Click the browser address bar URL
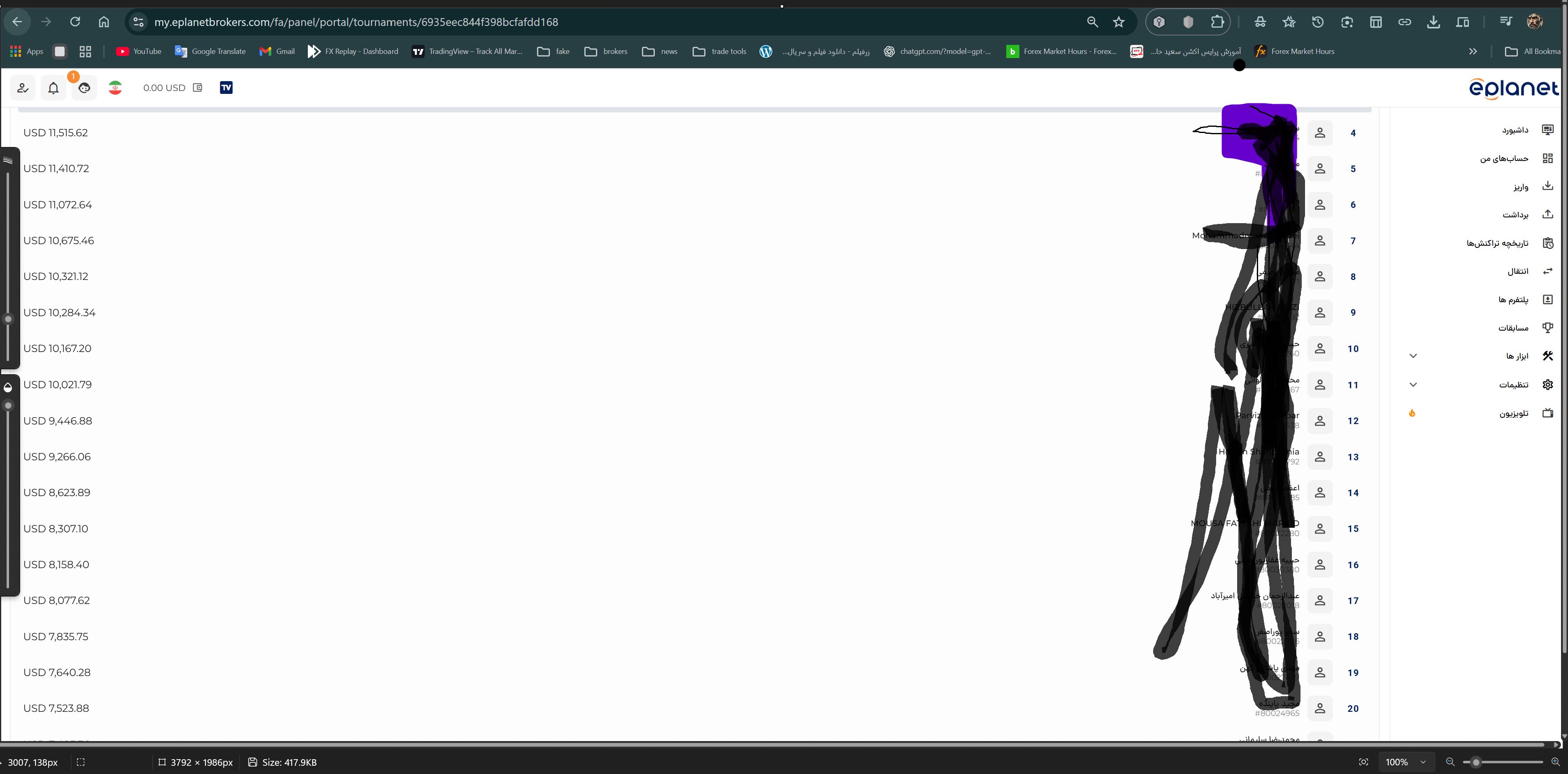This screenshot has height=774, width=1568. click(356, 22)
